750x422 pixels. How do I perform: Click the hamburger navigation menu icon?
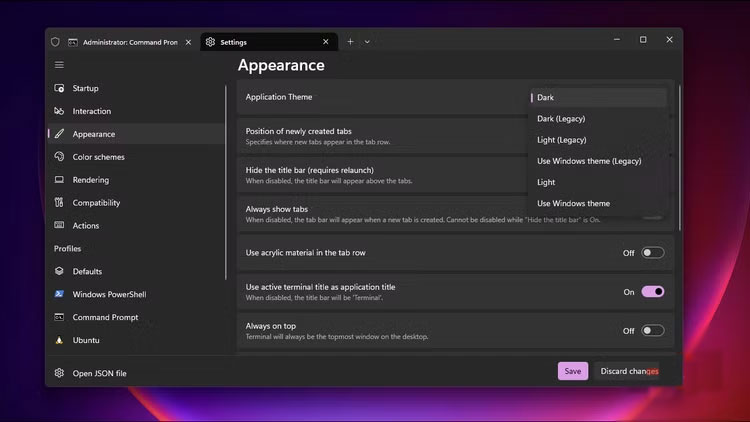(59, 65)
